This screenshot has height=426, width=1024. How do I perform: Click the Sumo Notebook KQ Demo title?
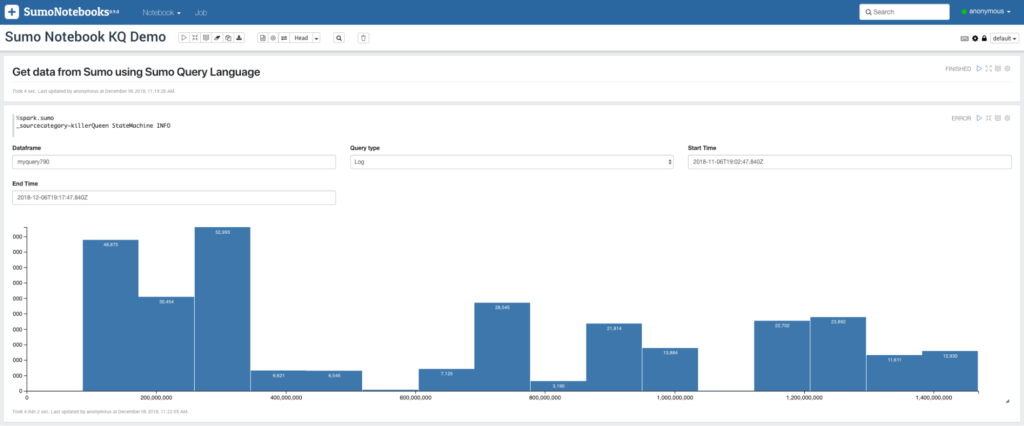tap(86, 37)
